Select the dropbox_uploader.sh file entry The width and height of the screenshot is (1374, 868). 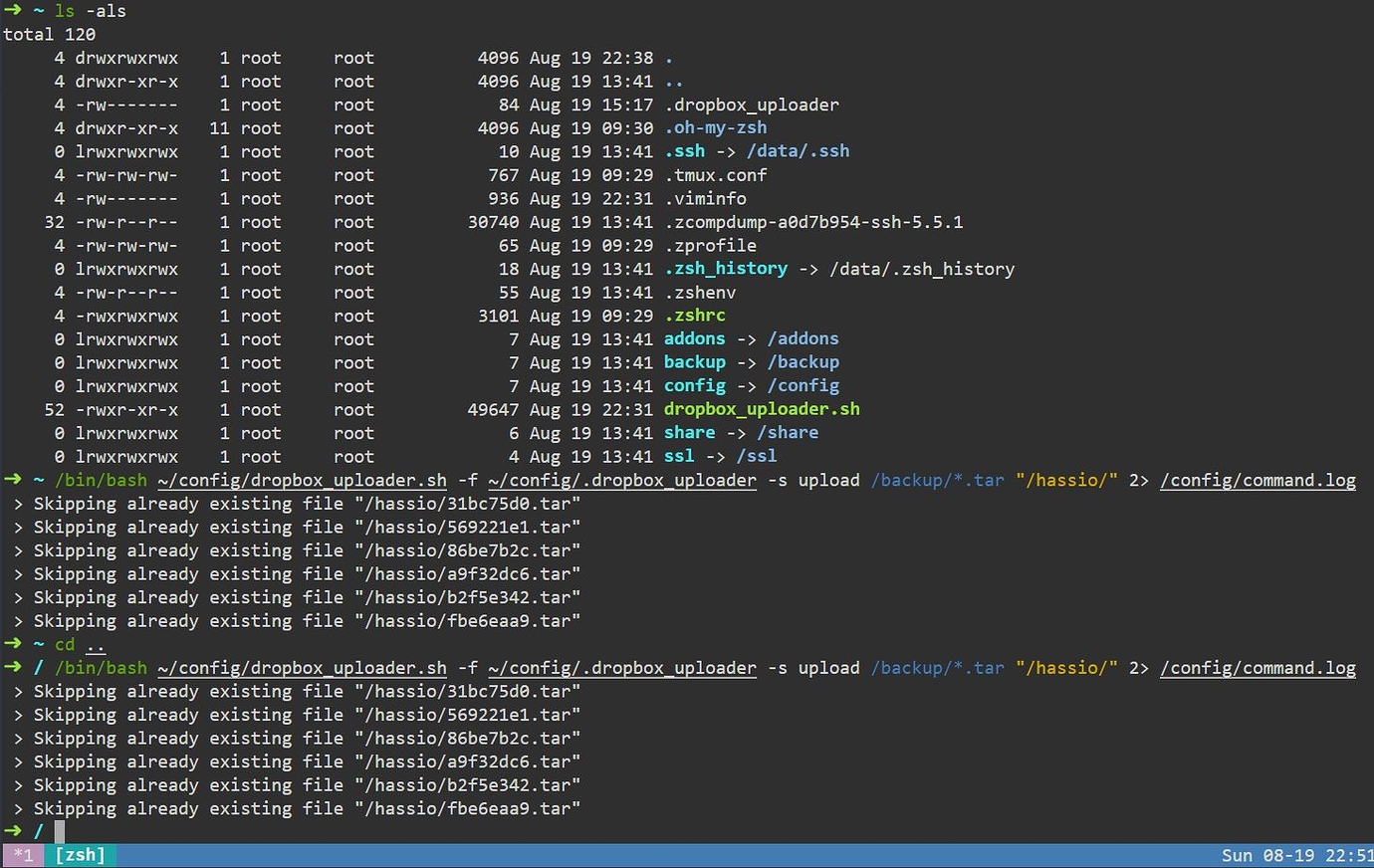click(761, 409)
